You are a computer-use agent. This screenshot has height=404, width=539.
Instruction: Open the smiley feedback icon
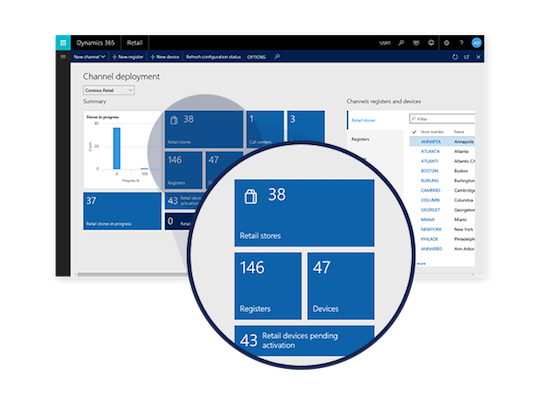coord(431,43)
